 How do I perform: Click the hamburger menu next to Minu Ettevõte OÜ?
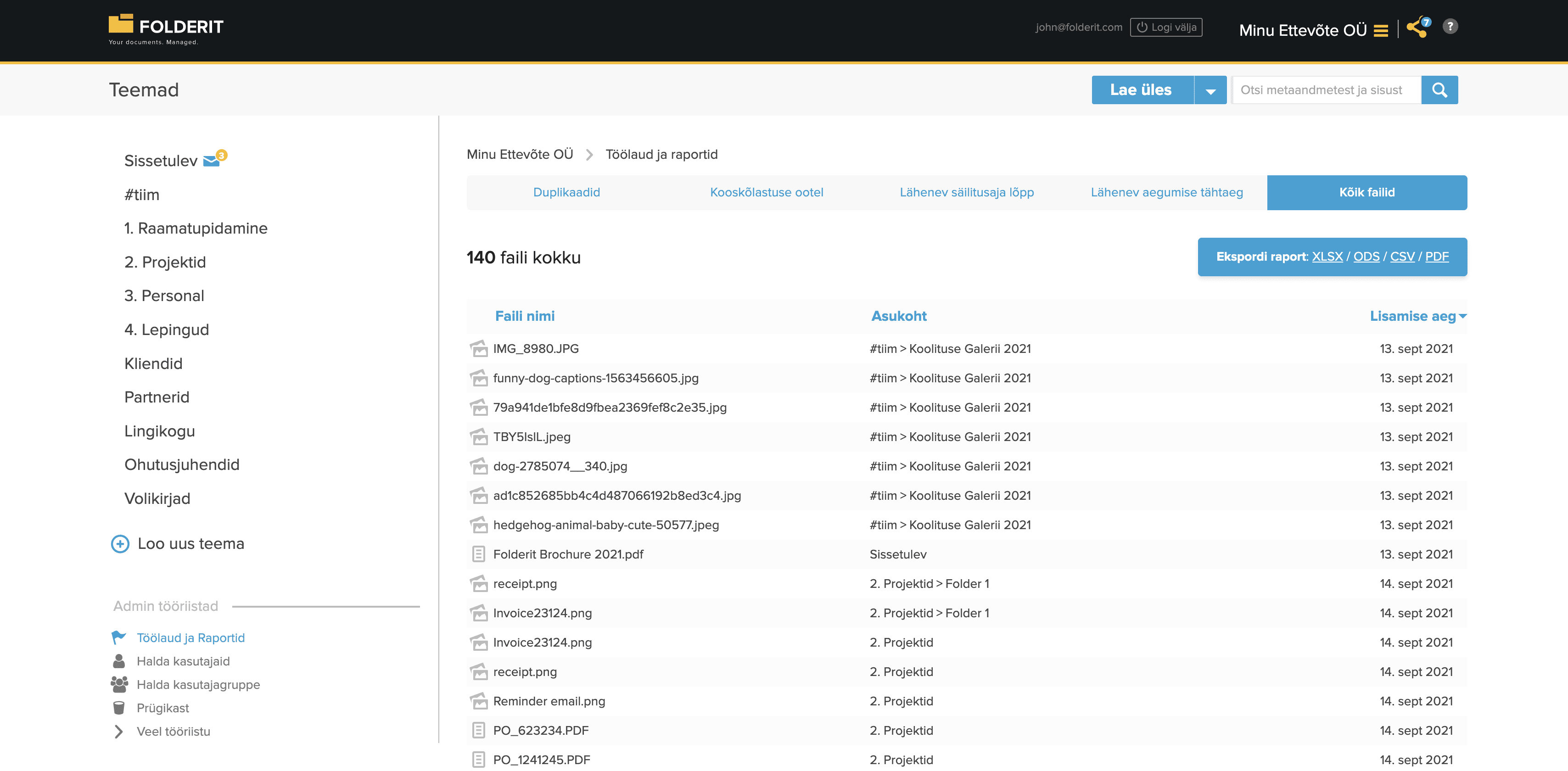pos(1381,30)
